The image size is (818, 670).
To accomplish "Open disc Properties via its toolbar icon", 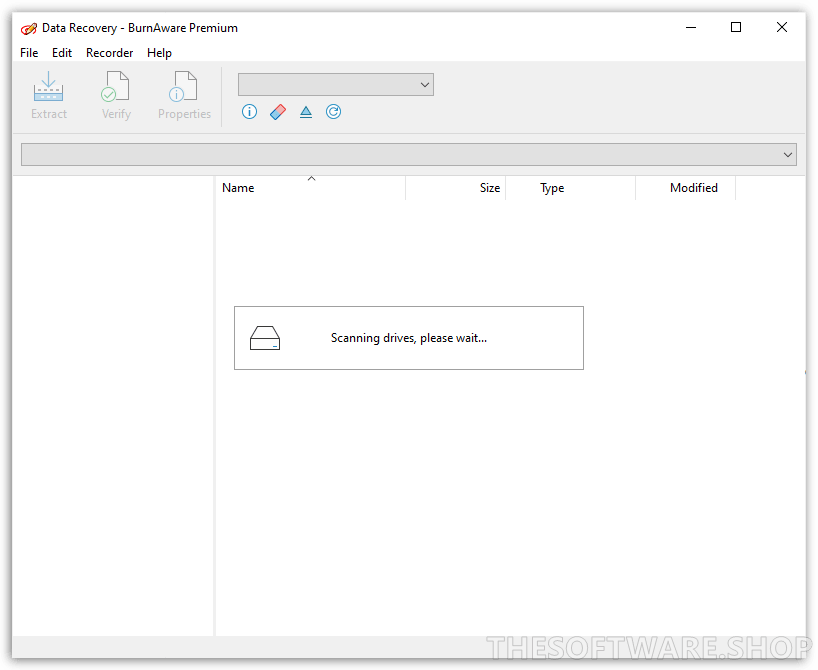I will (184, 95).
